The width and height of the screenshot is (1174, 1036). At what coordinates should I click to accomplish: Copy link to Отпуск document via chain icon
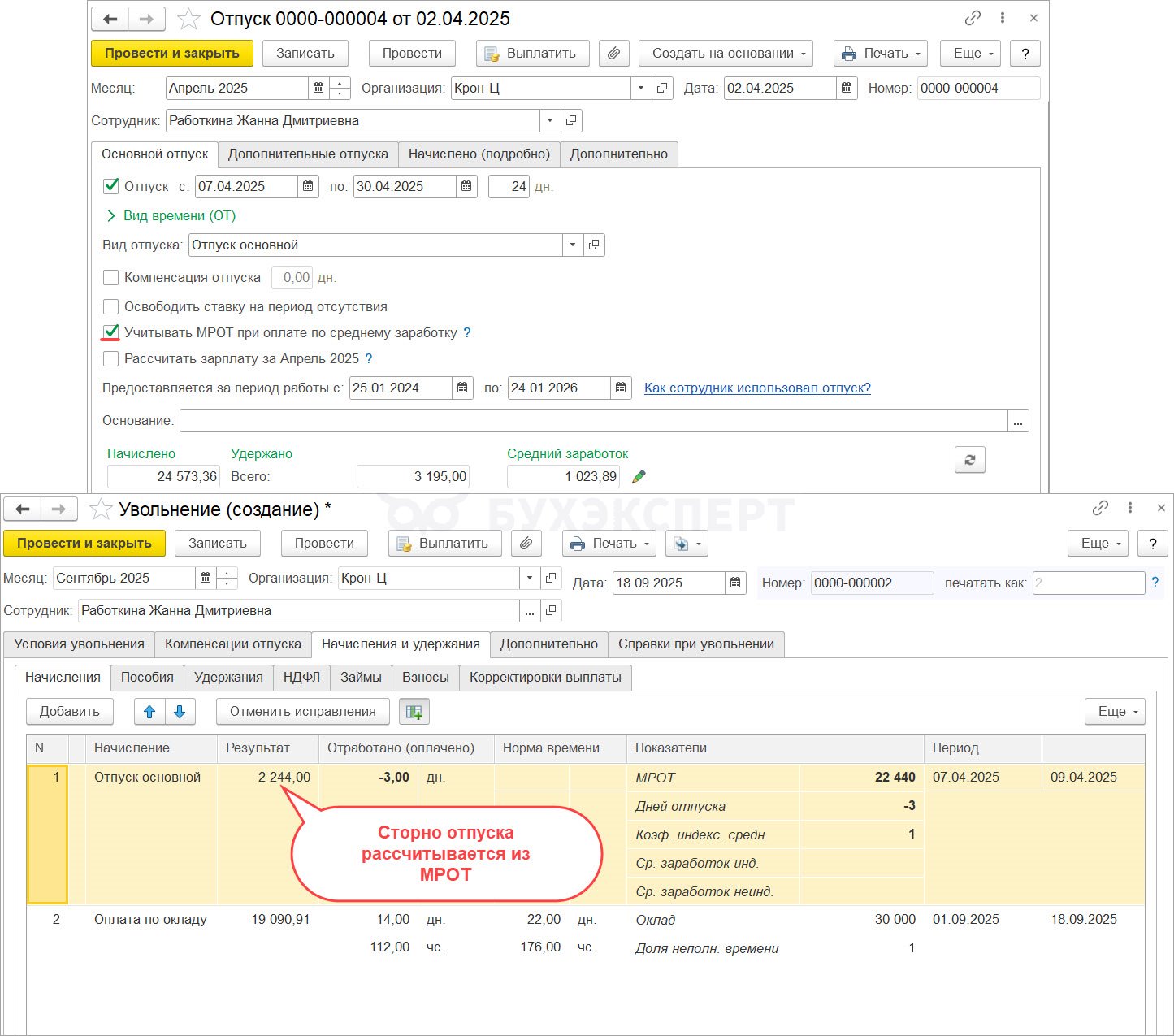click(x=973, y=18)
